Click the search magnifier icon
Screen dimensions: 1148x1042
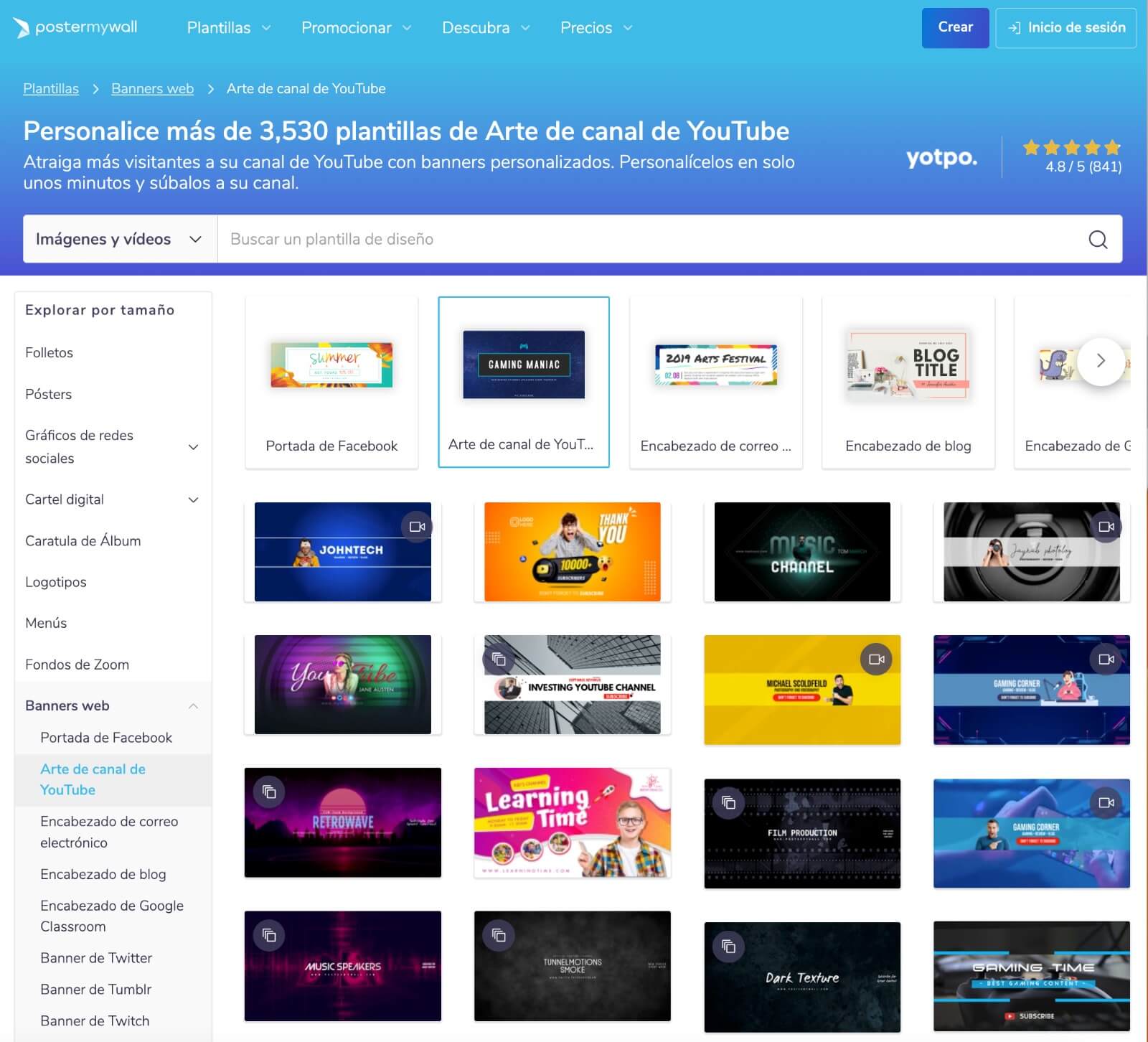pyautogui.click(x=1097, y=239)
